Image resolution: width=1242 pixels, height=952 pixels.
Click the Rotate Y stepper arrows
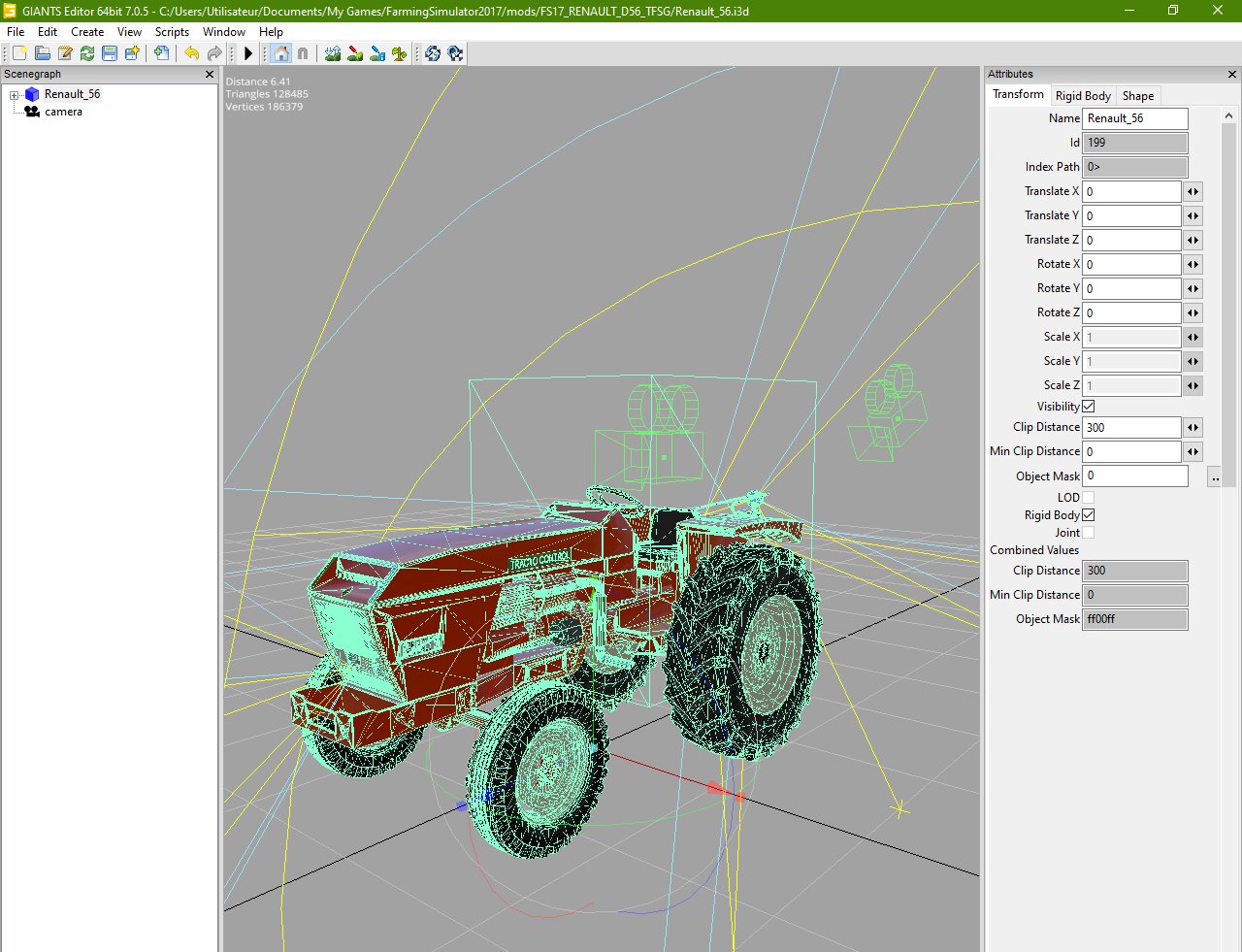click(1193, 288)
